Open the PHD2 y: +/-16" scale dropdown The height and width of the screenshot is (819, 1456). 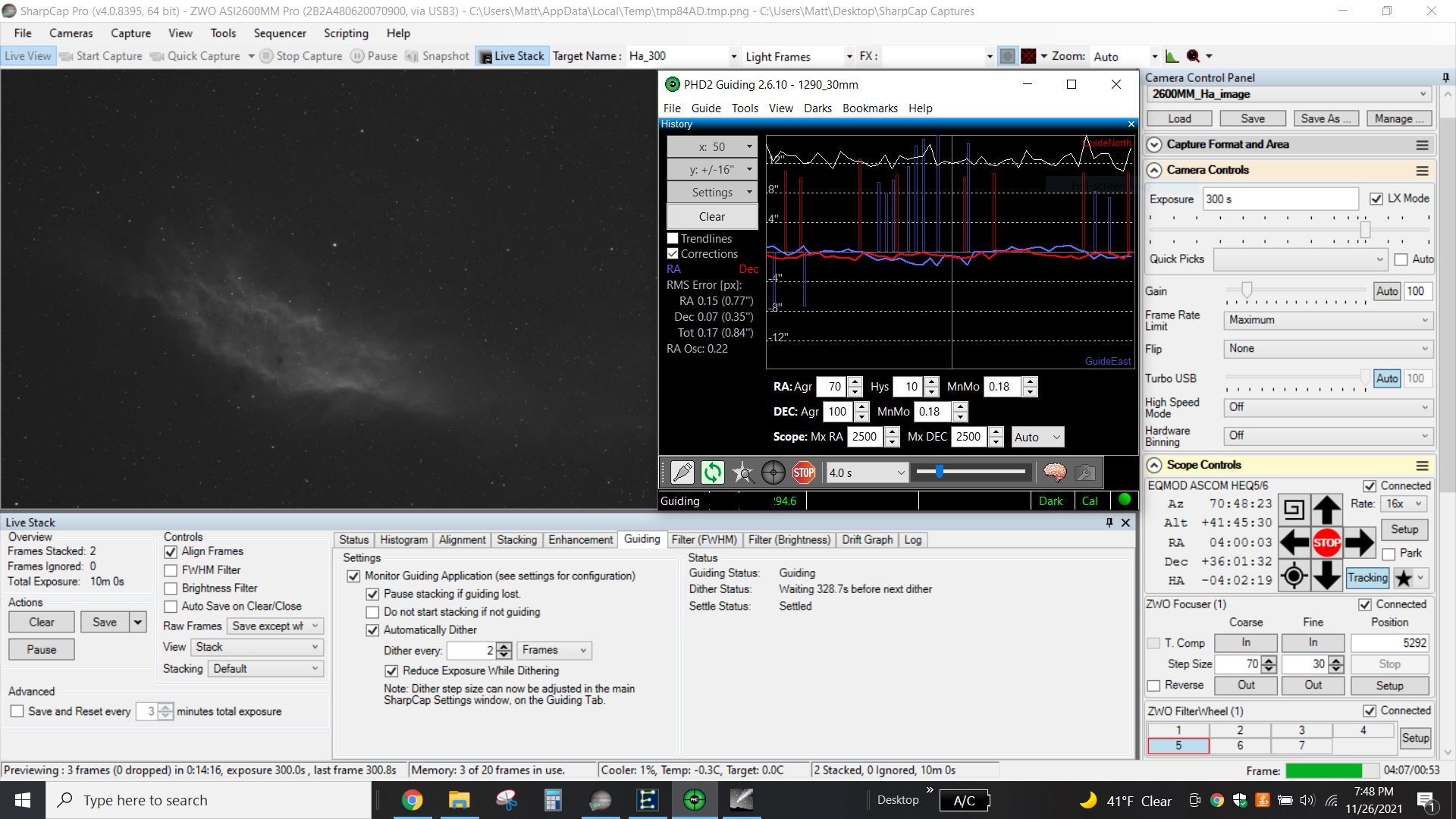coord(712,169)
